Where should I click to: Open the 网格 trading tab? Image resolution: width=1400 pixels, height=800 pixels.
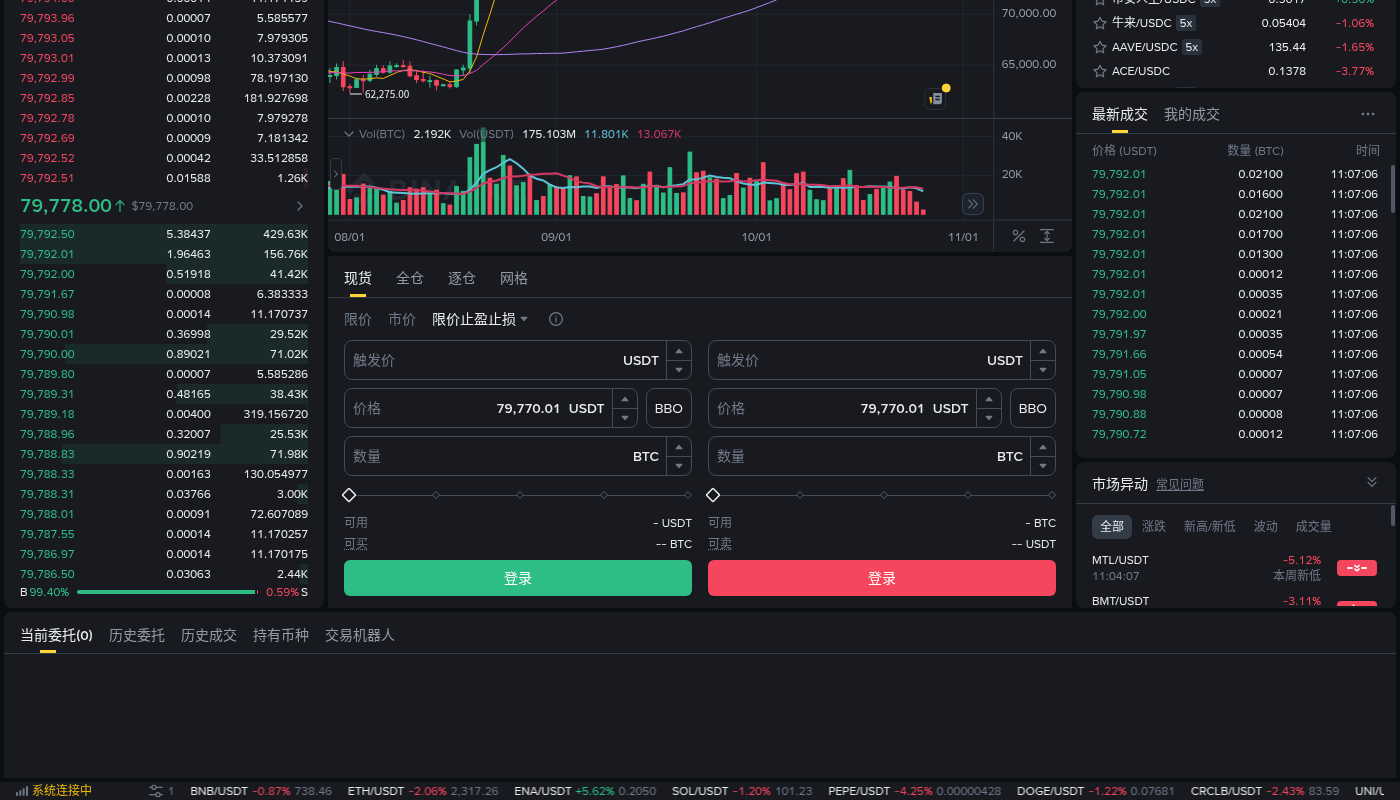click(x=514, y=278)
